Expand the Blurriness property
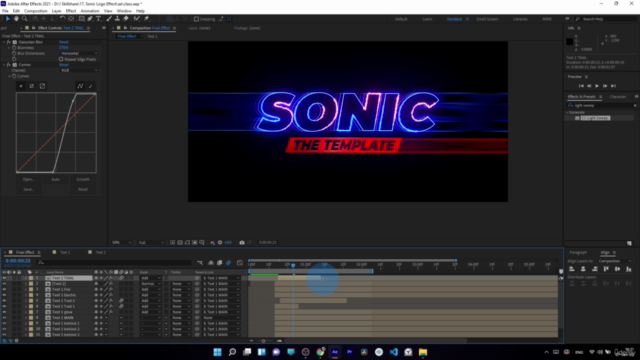The width and height of the screenshot is (640, 360). click(x=9, y=48)
